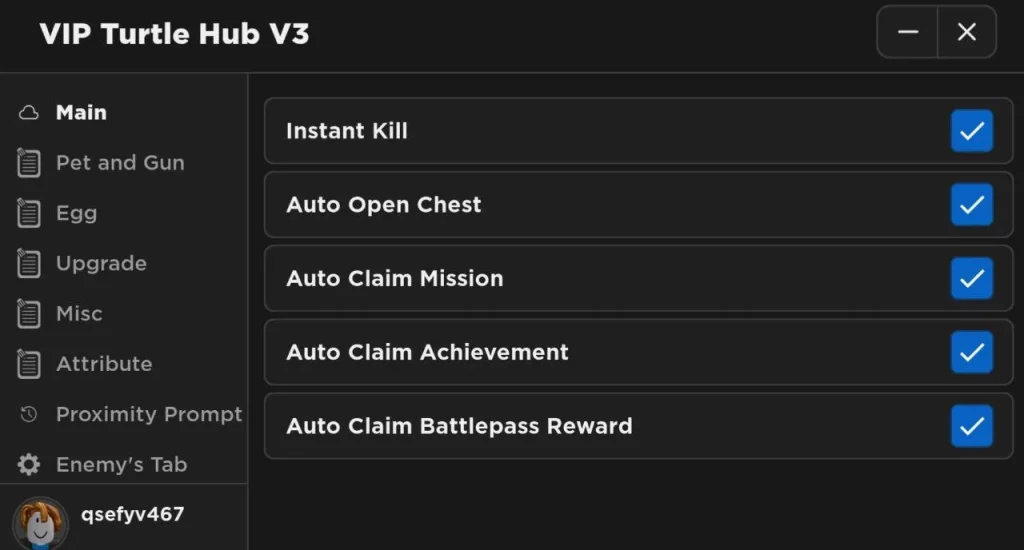
Task: Uncheck Auto Claim Battlepass Reward
Action: [x=971, y=426]
